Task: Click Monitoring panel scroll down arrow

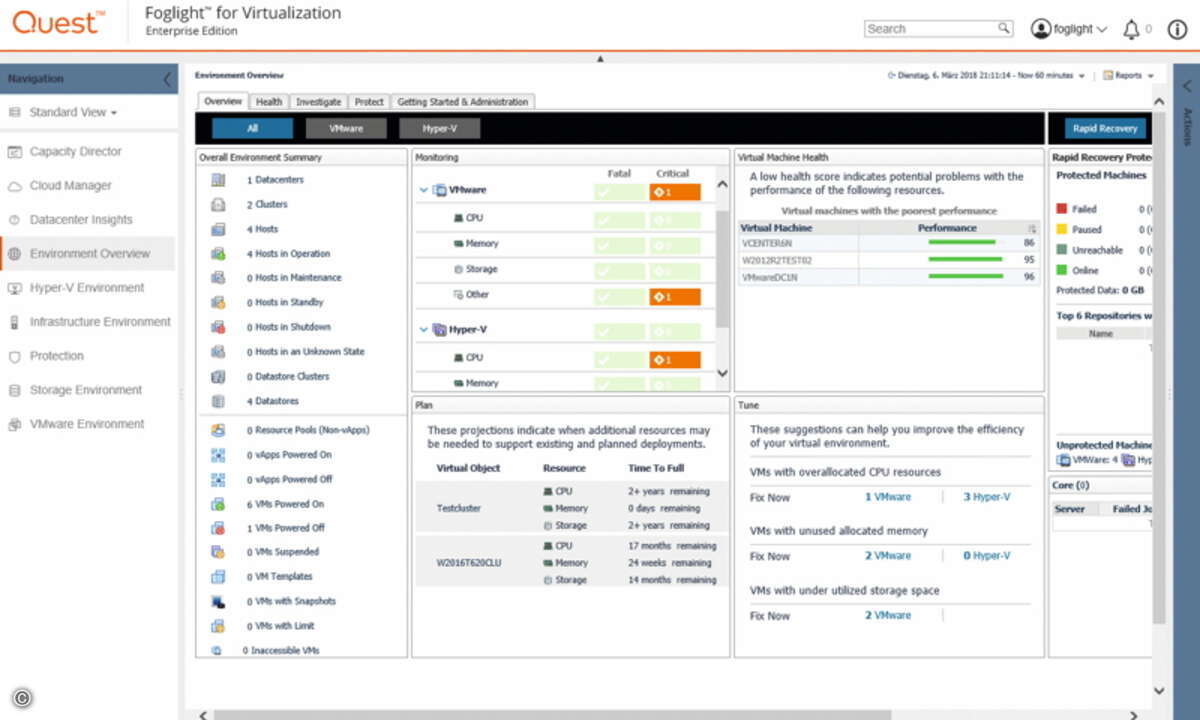Action: tap(723, 374)
